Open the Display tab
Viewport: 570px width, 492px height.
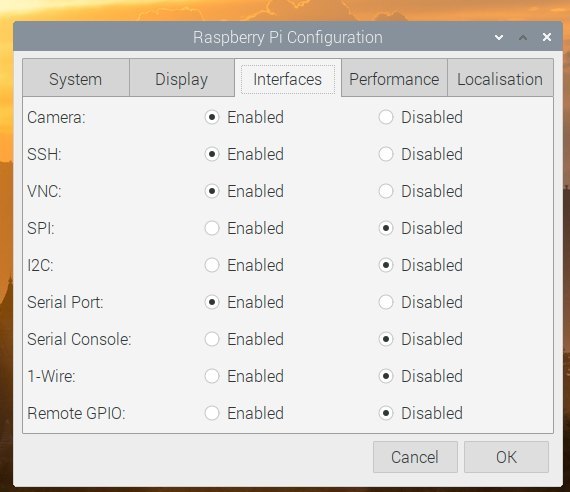point(182,78)
